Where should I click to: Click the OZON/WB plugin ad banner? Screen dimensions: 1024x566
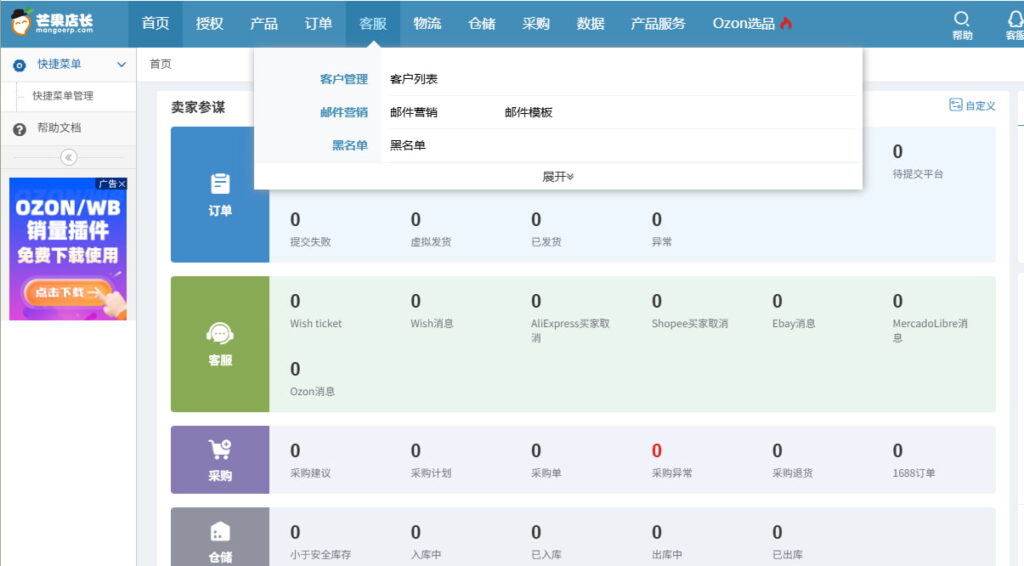[68, 250]
